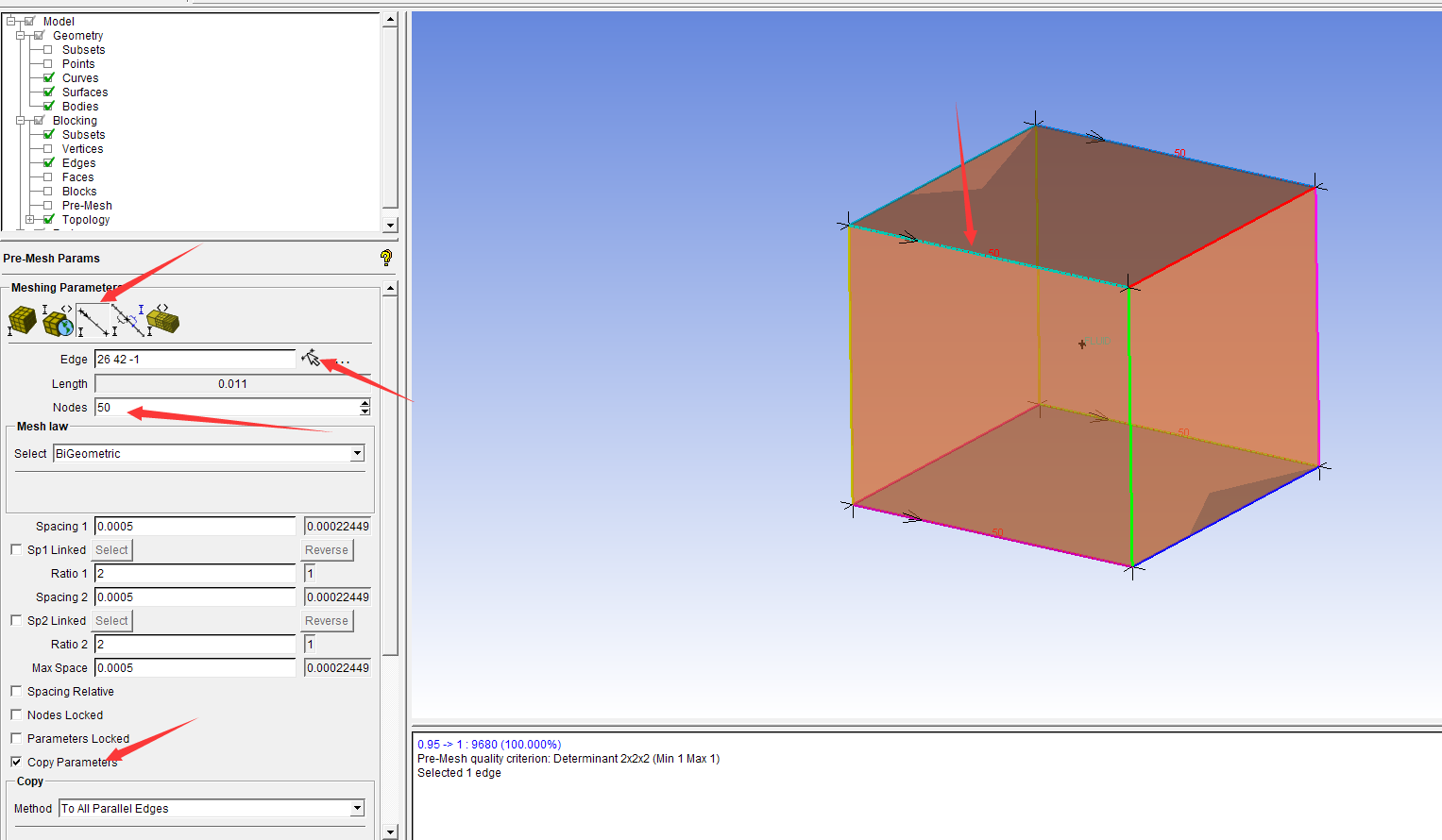Click the Spacing 1 input field
Image resolution: width=1442 pixels, height=840 pixels.
click(x=195, y=527)
